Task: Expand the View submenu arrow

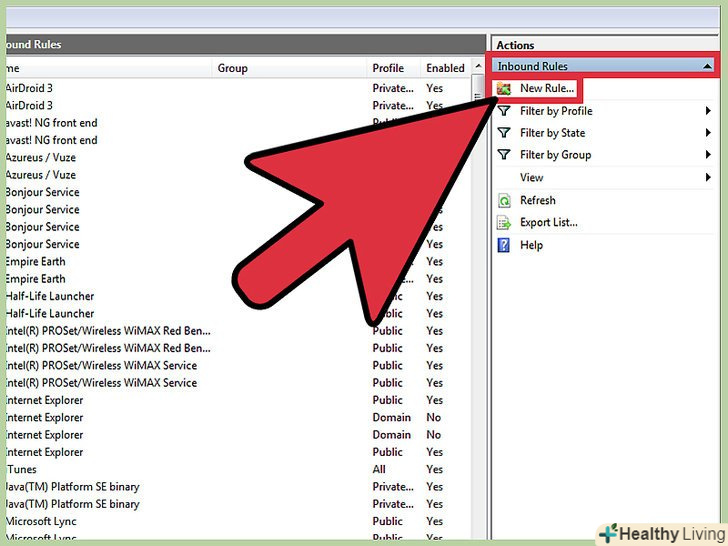Action: pos(708,177)
